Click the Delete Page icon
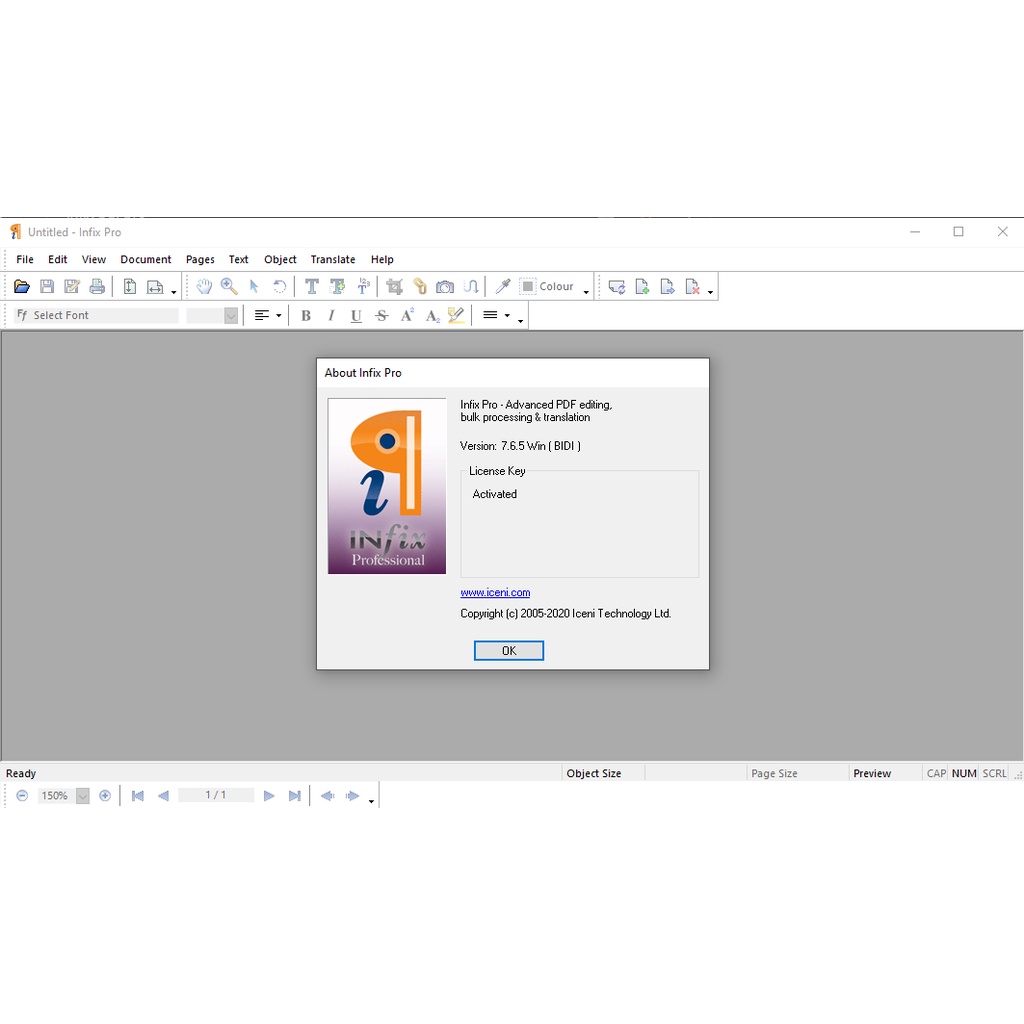 coord(693,286)
